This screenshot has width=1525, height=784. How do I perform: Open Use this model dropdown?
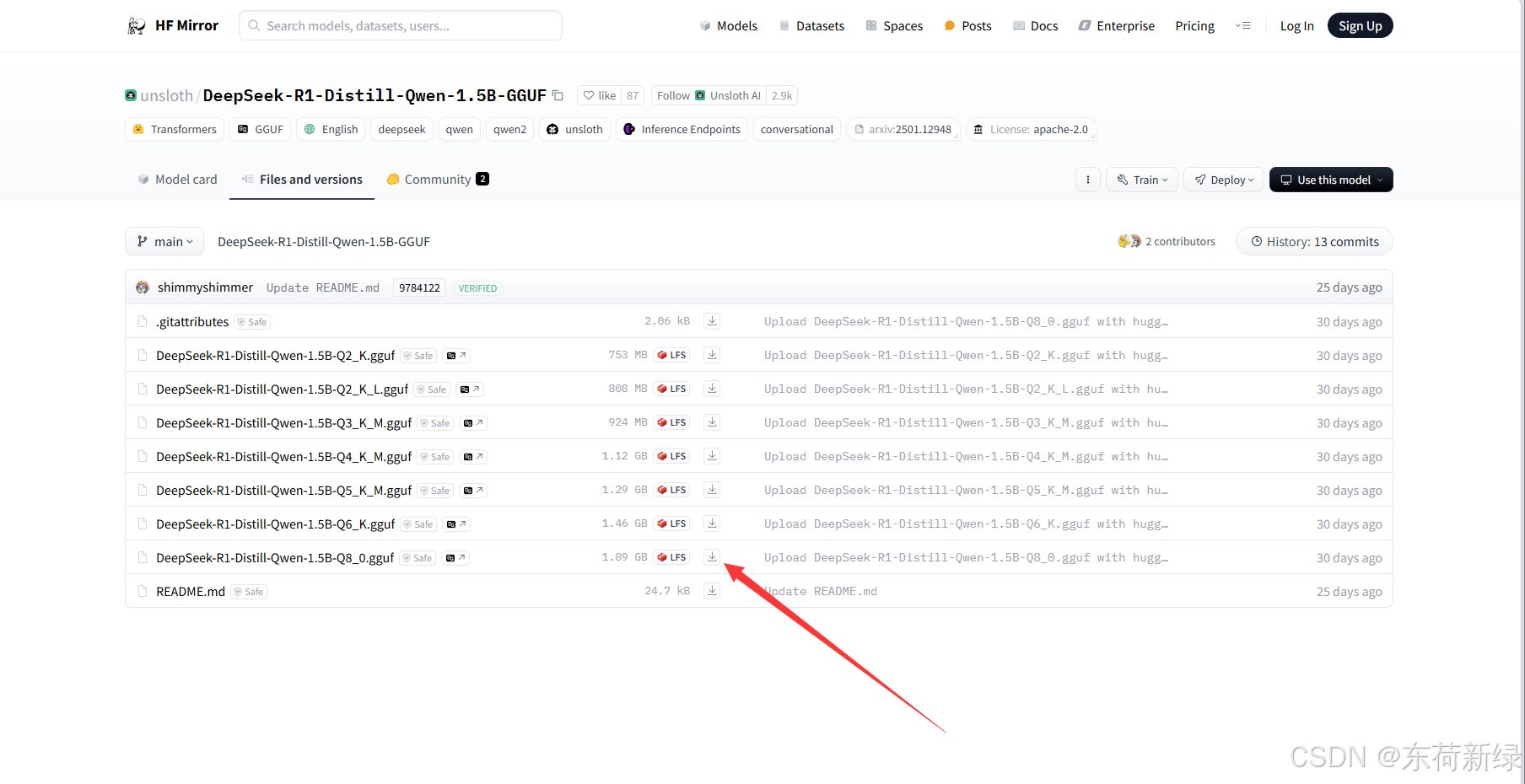click(x=1331, y=180)
